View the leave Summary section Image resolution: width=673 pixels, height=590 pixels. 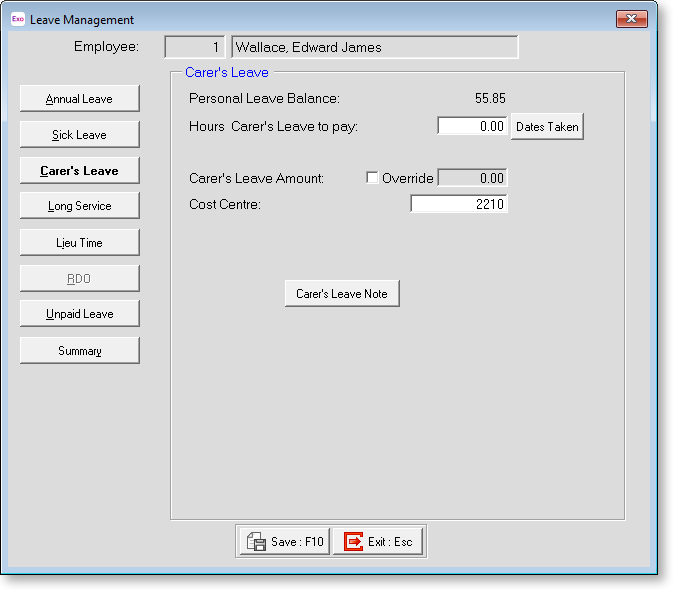79,350
